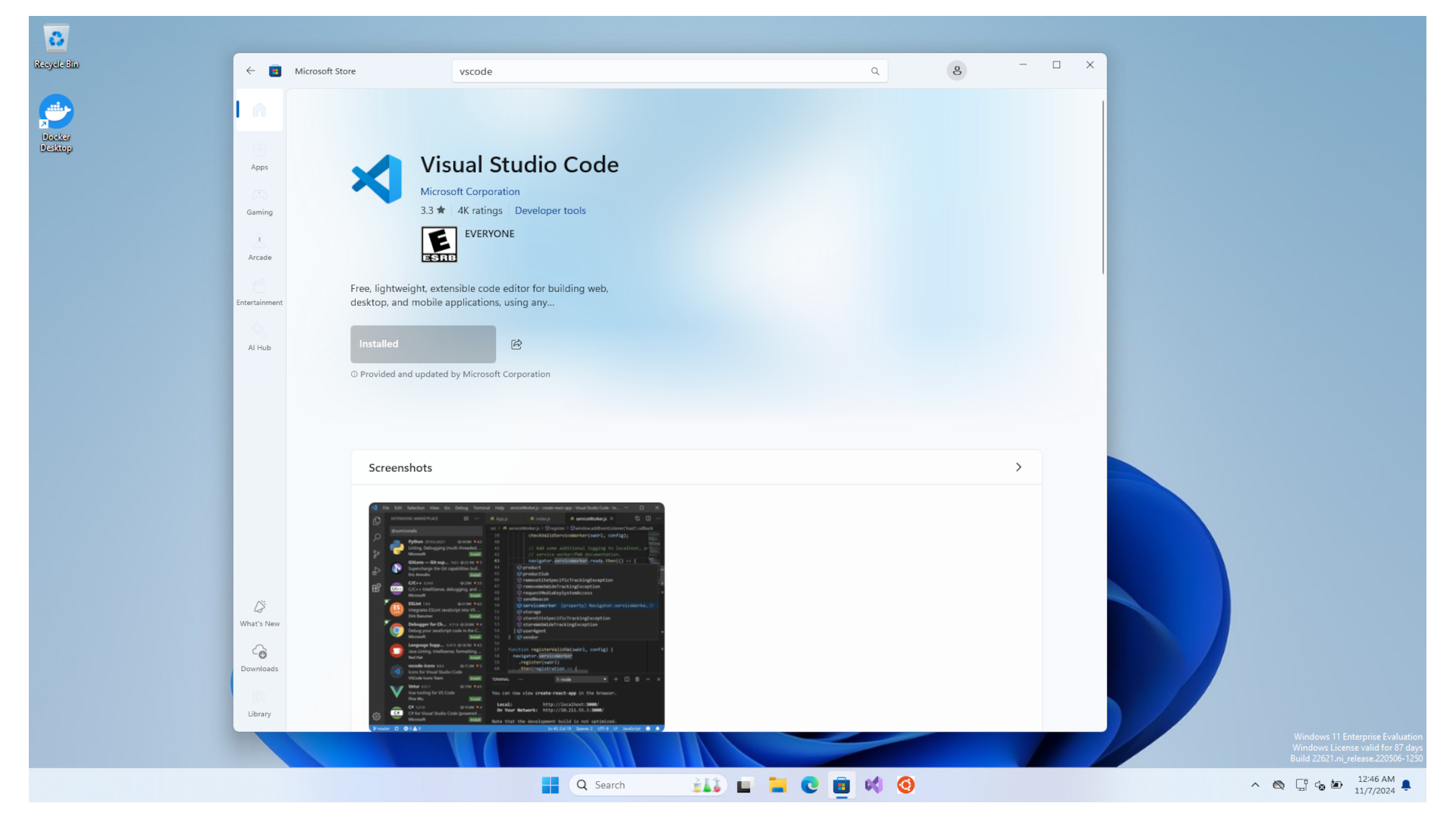Viewport: 1456px width, 819px height.
Task: Open the Apps section in the sidebar
Action: (259, 157)
